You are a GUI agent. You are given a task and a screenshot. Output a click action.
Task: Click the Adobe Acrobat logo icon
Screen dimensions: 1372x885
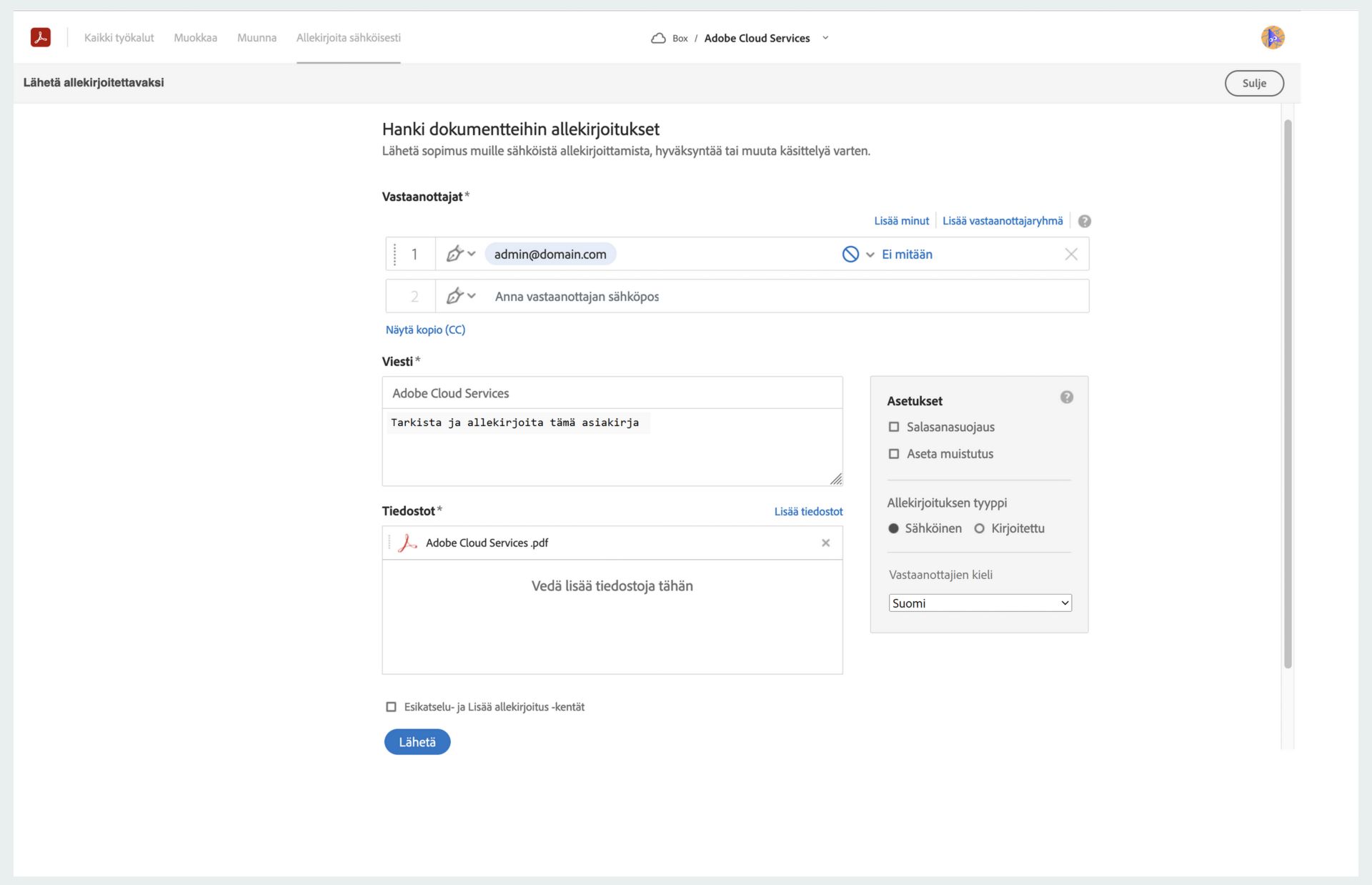point(41,37)
